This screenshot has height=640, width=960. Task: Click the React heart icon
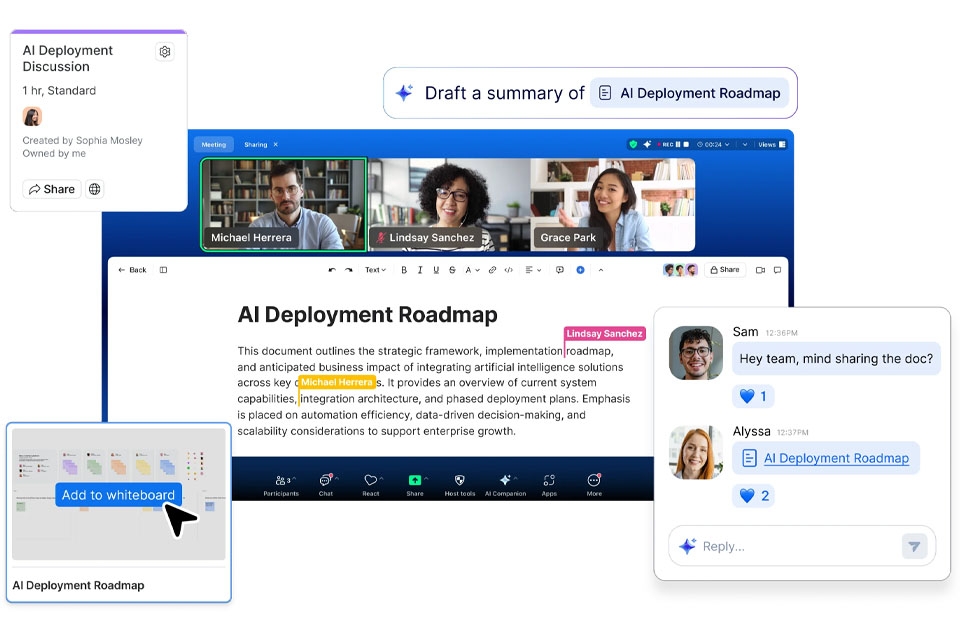370,484
